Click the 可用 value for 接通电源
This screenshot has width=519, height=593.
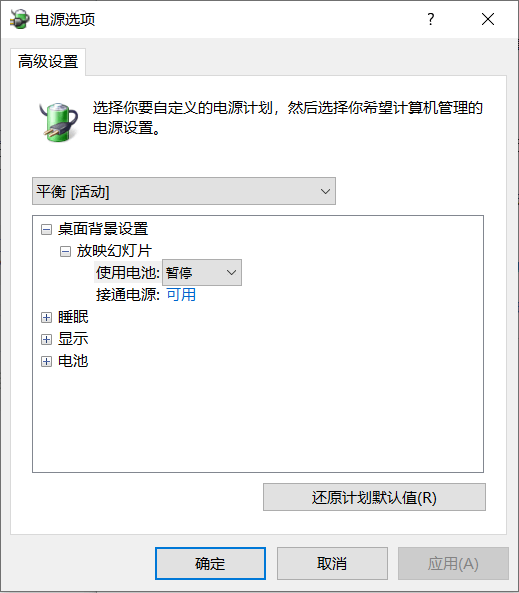pyautogui.click(x=181, y=295)
